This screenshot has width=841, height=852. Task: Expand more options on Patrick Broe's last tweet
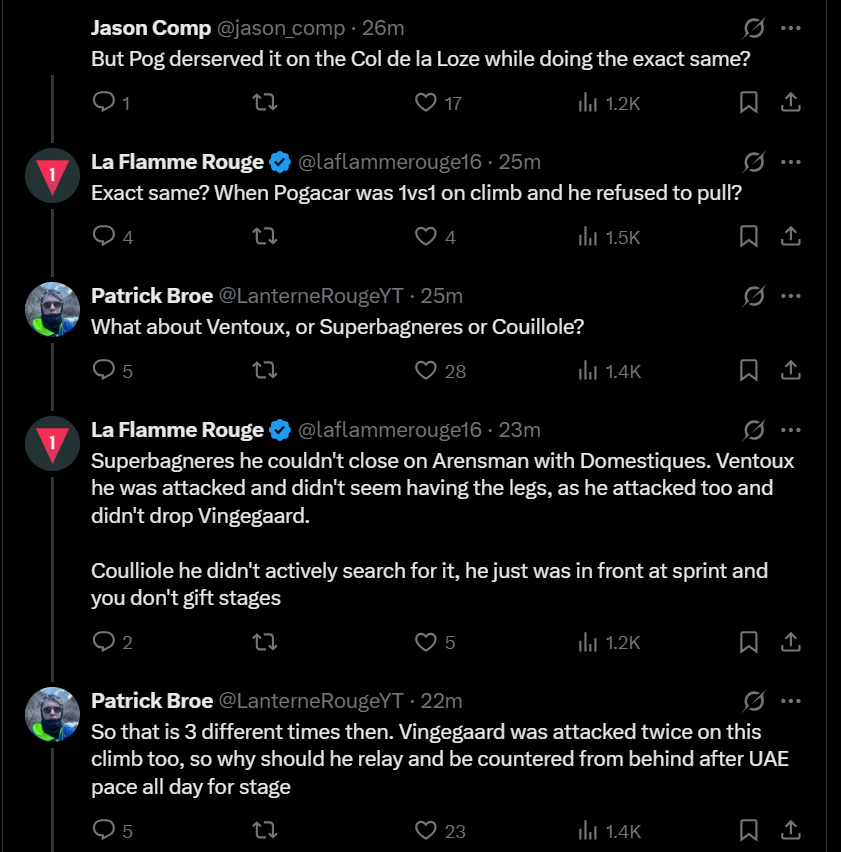pos(791,700)
